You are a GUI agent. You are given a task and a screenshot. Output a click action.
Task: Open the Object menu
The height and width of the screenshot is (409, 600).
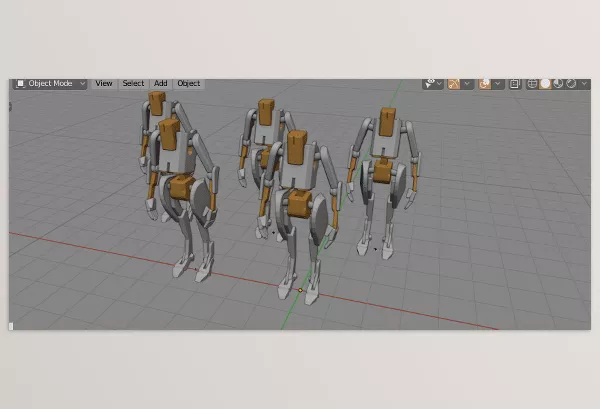click(189, 83)
